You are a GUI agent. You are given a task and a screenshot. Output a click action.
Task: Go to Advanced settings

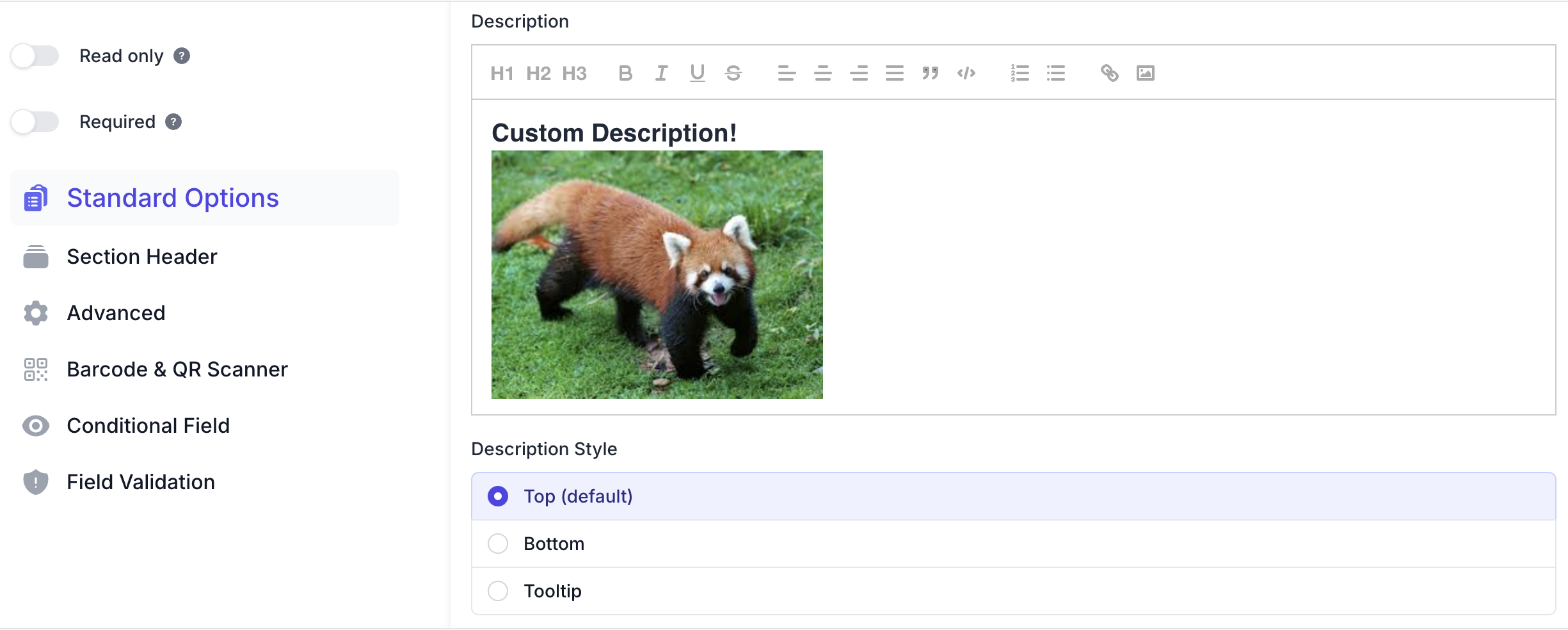pyautogui.click(x=116, y=313)
